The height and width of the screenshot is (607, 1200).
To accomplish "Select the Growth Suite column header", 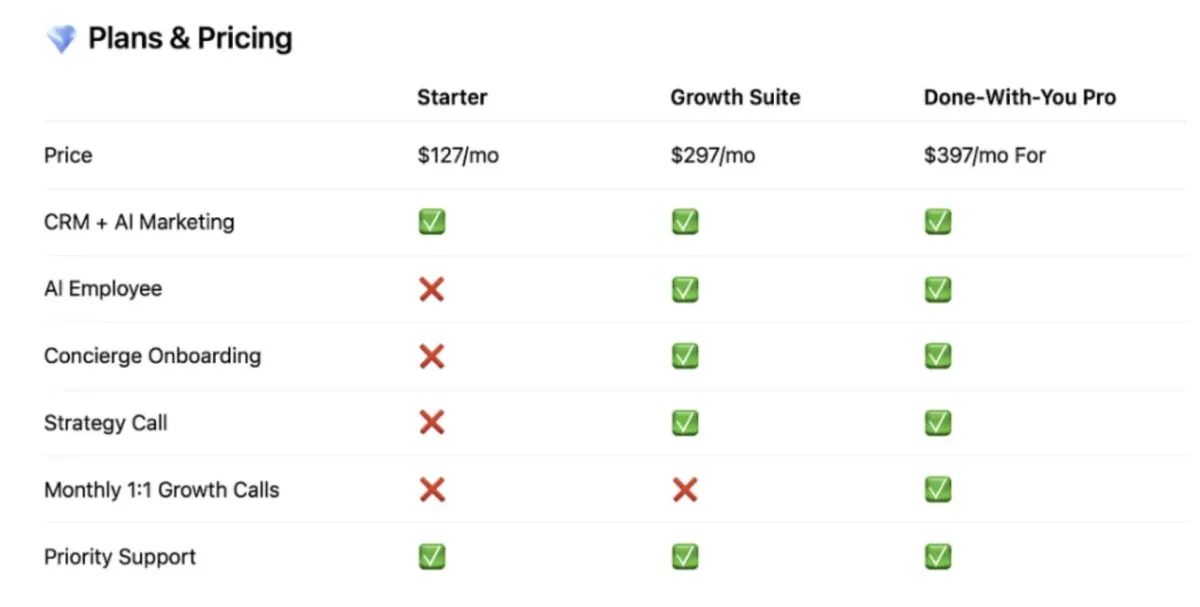I will (735, 97).
